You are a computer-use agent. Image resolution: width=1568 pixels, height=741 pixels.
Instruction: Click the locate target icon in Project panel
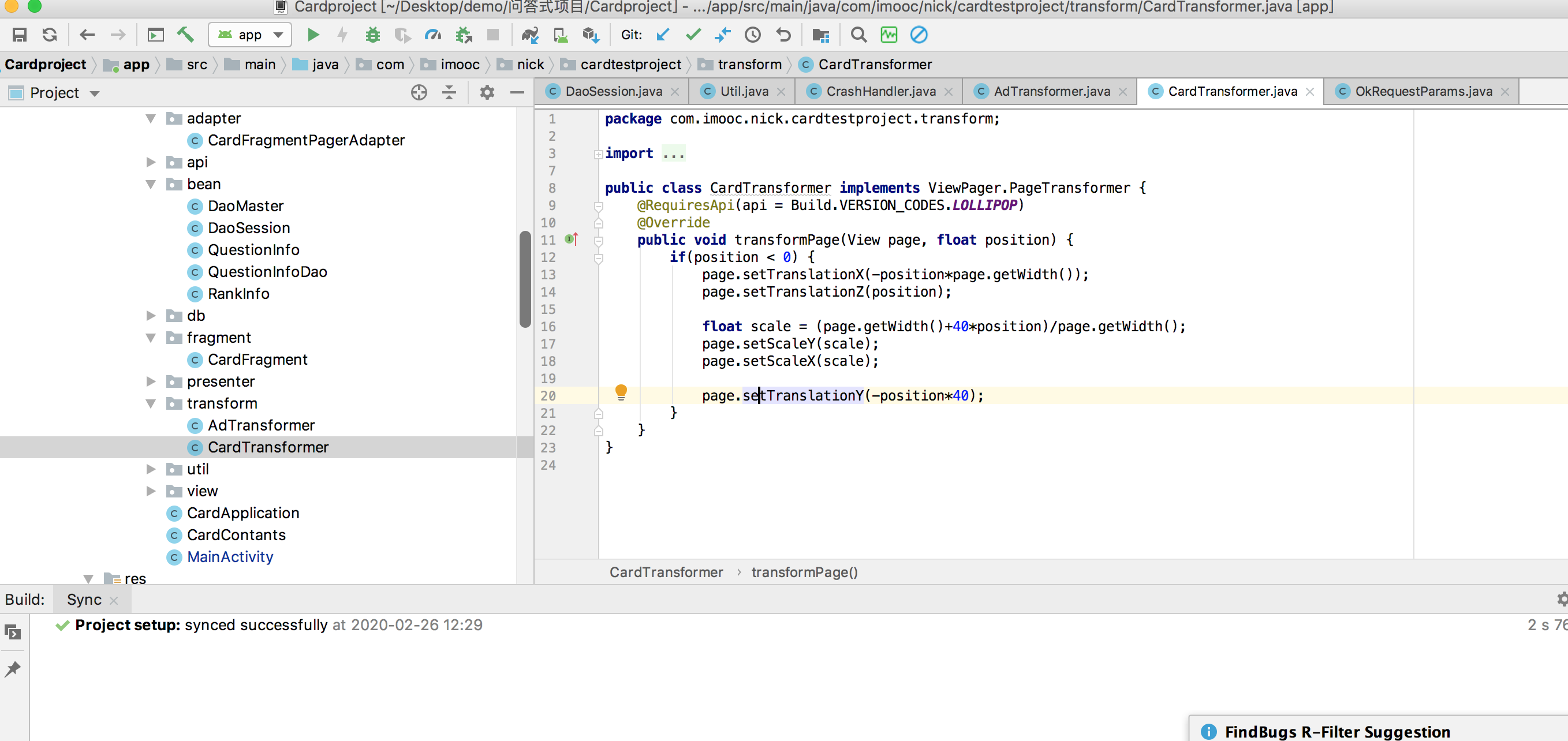click(x=419, y=92)
